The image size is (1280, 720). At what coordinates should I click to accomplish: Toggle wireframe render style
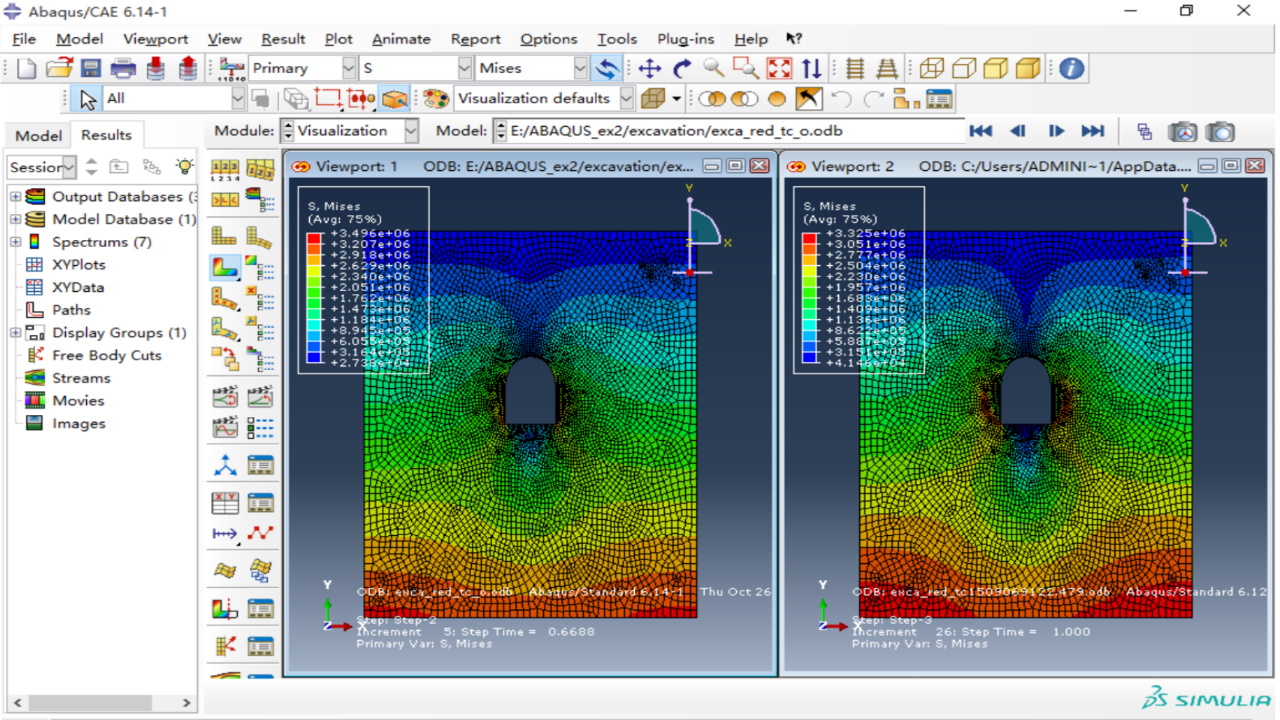pos(932,68)
